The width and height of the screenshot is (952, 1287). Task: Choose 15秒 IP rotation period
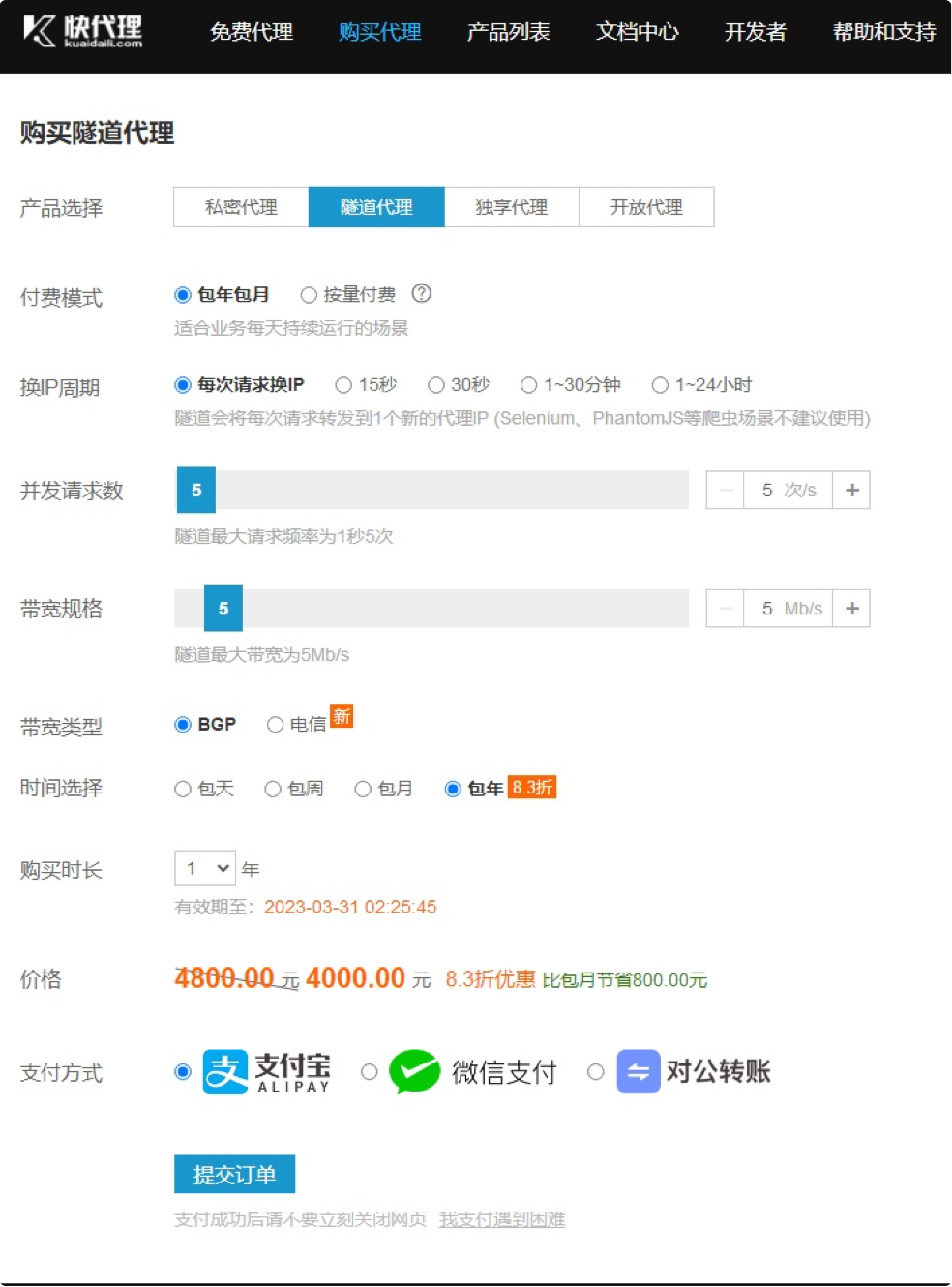tap(343, 385)
